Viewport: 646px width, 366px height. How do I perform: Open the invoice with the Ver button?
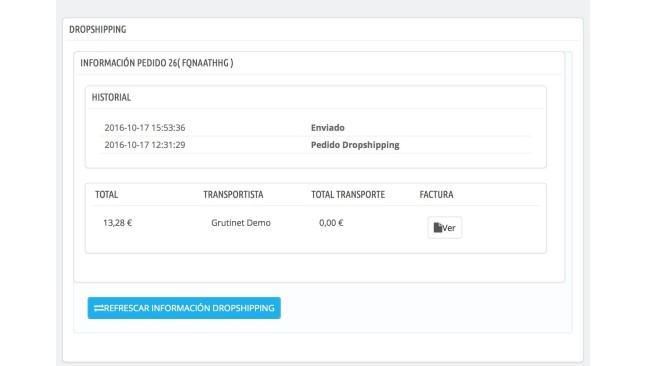coord(445,228)
